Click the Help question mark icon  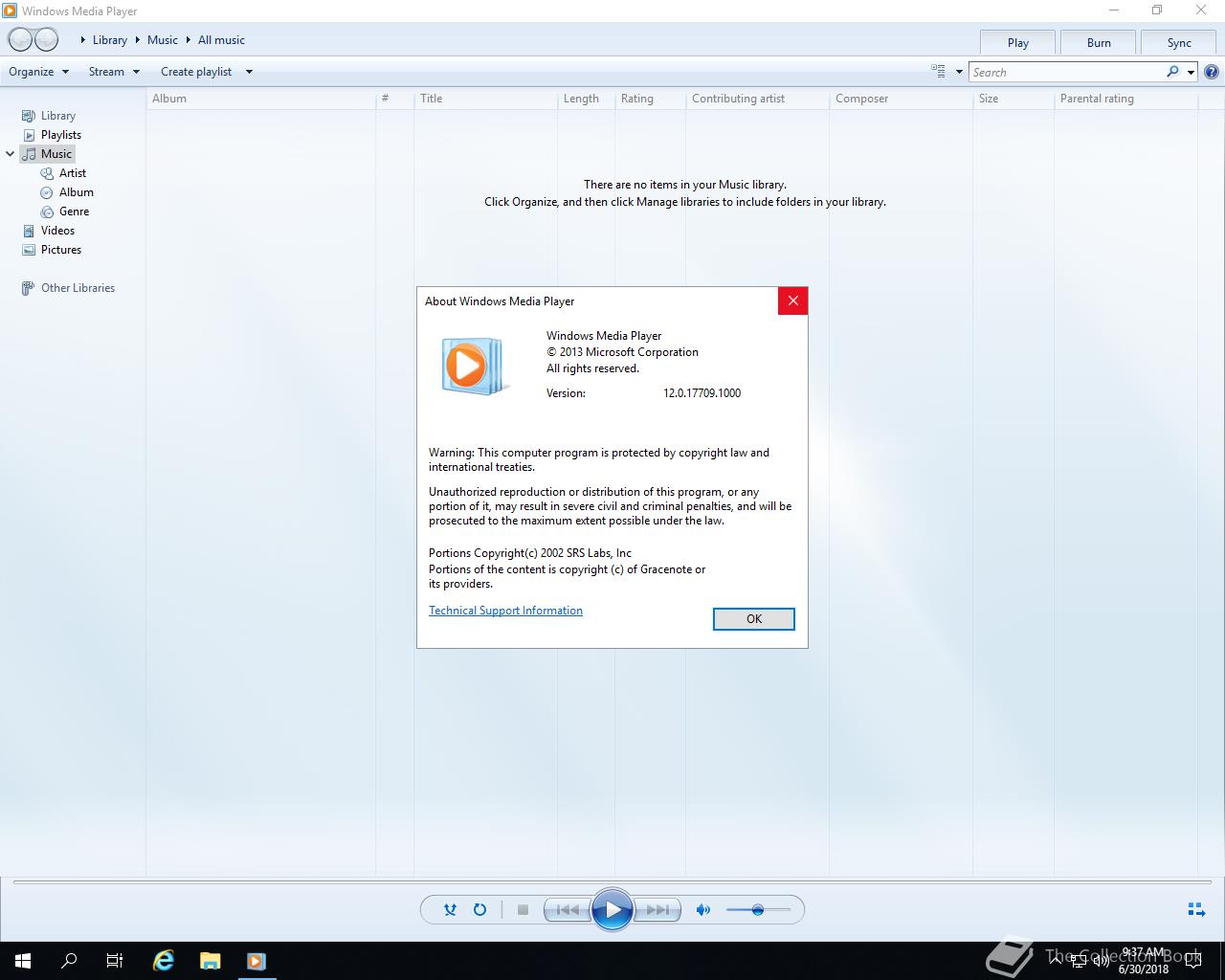tap(1212, 72)
